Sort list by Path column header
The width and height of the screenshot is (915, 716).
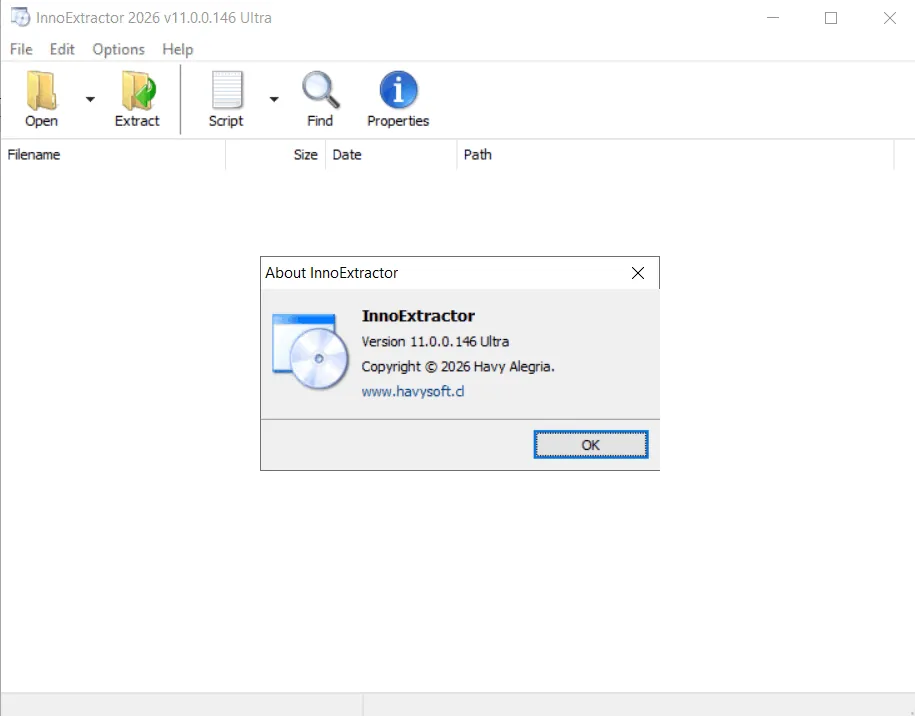675,155
